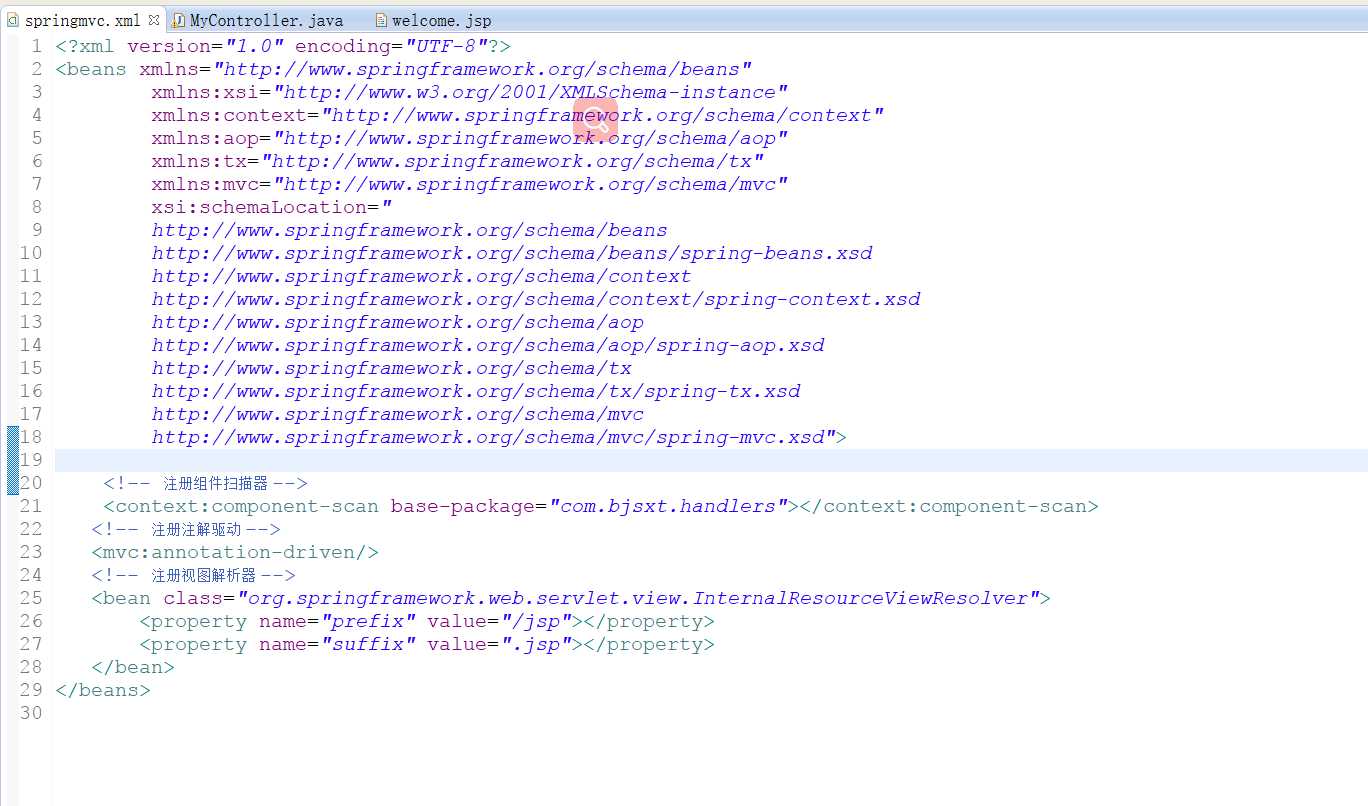1368x806 pixels.
Task: Click line number 25 in the gutter
Action: coord(31,598)
